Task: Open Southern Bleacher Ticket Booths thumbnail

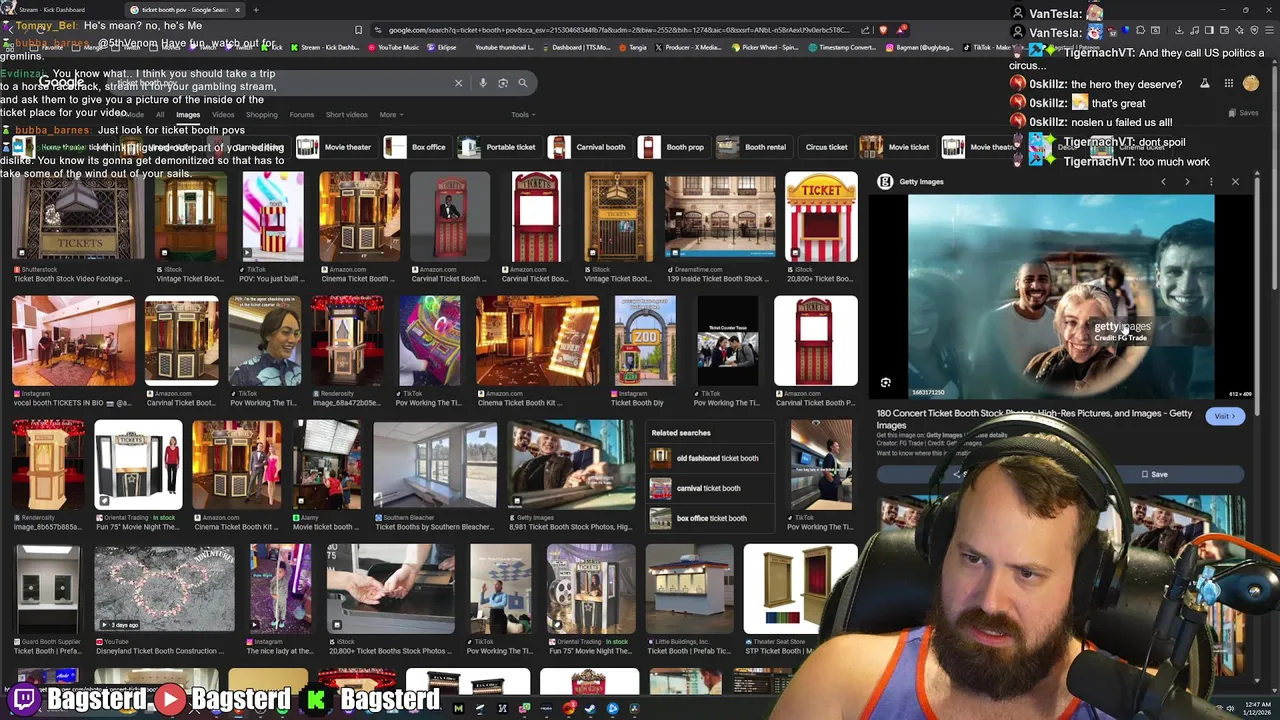Action: (x=434, y=465)
